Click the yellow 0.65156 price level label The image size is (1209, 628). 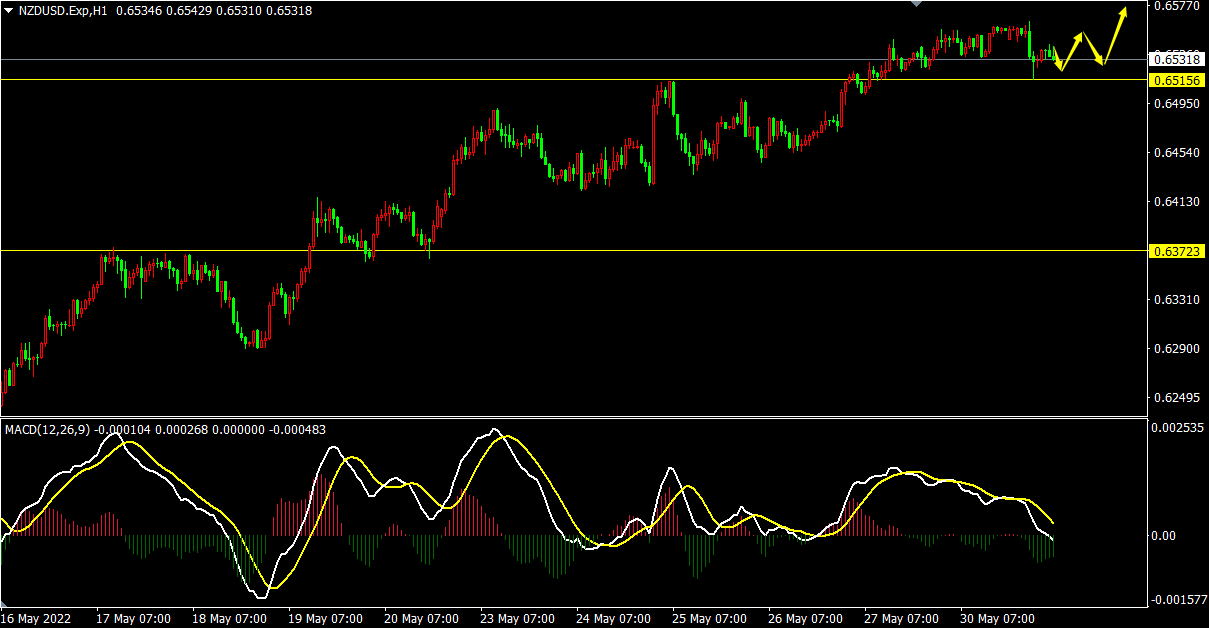1175,80
